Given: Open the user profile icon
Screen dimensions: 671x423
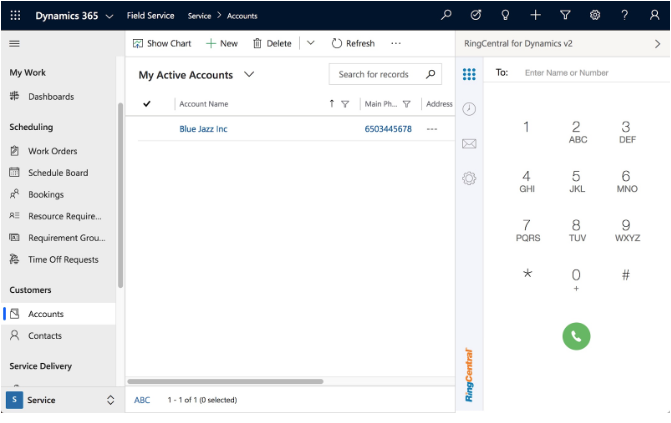Looking at the screenshot, I should 654,15.
